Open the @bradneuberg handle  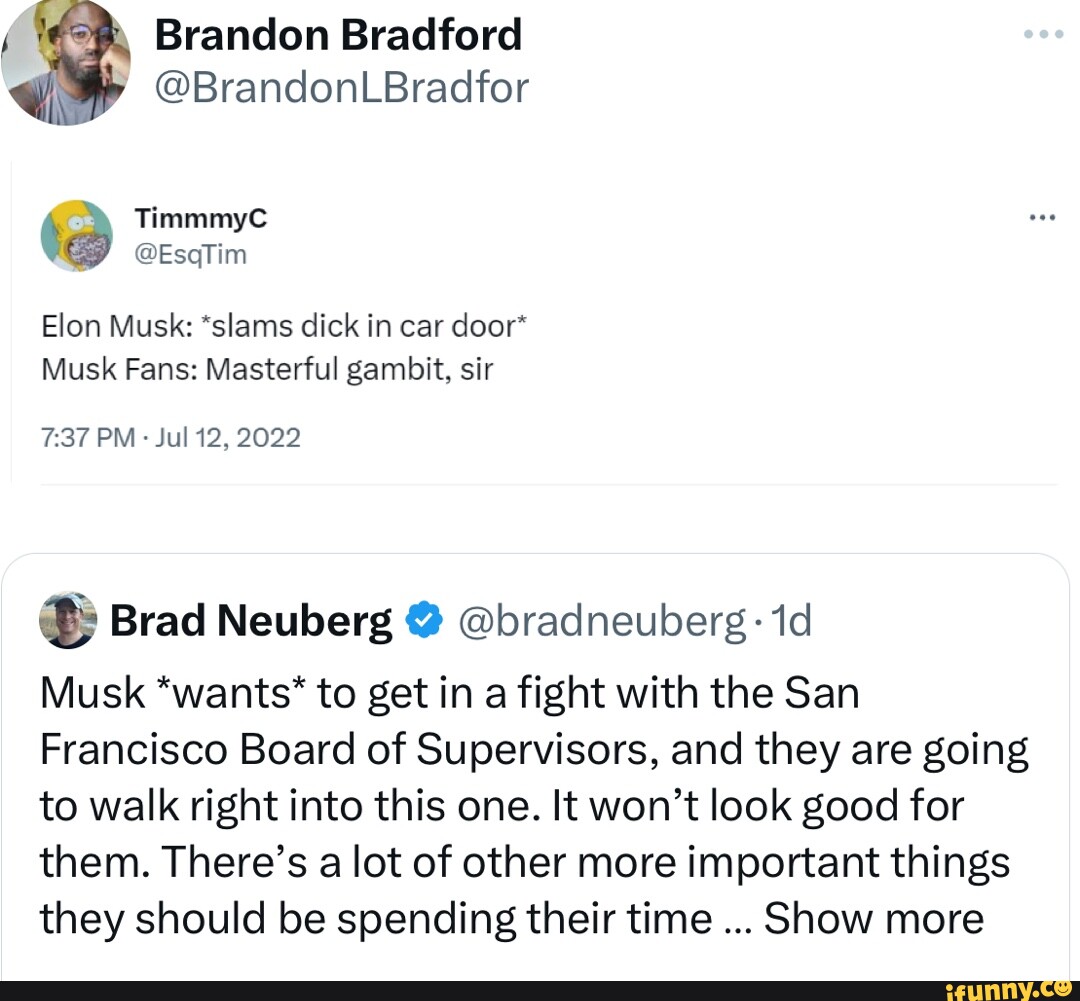[600, 621]
